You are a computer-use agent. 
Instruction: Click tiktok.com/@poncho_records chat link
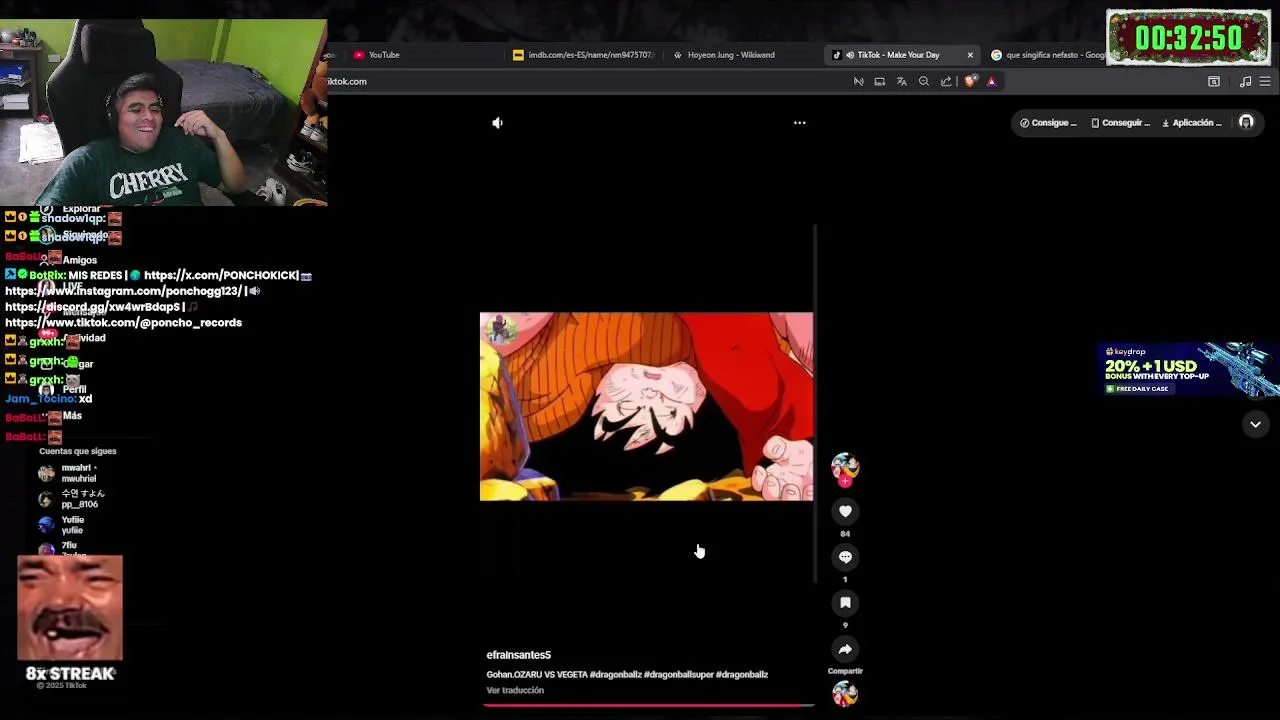[123, 323]
